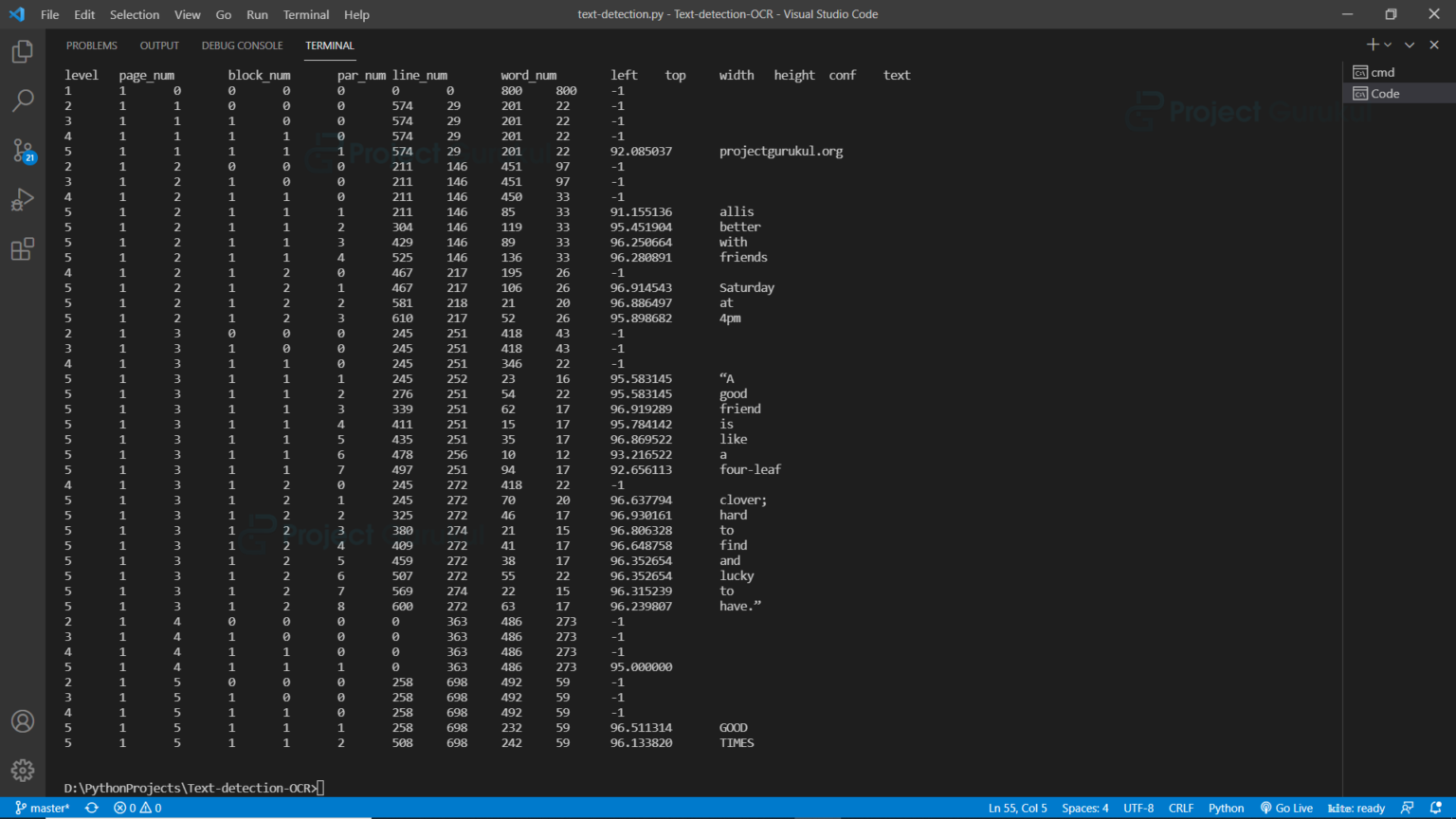Maximize panel size with chevron arrow
The height and width of the screenshot is (819, 1456).
point(1410,45)
